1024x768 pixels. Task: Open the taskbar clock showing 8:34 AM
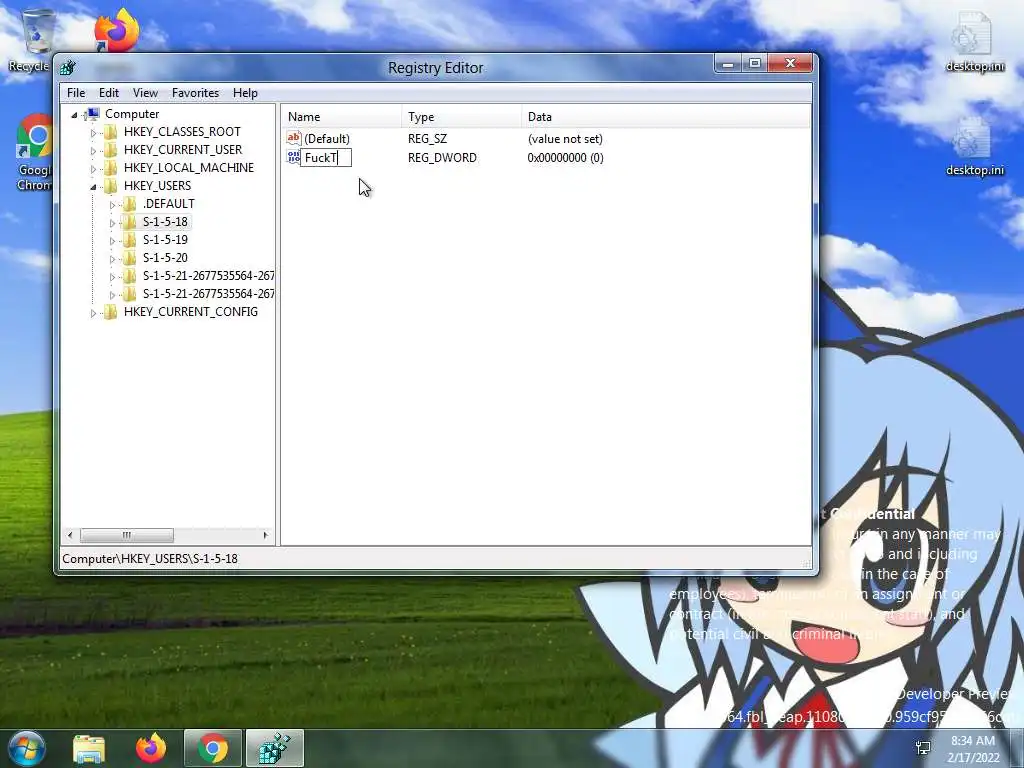point(973,749)
